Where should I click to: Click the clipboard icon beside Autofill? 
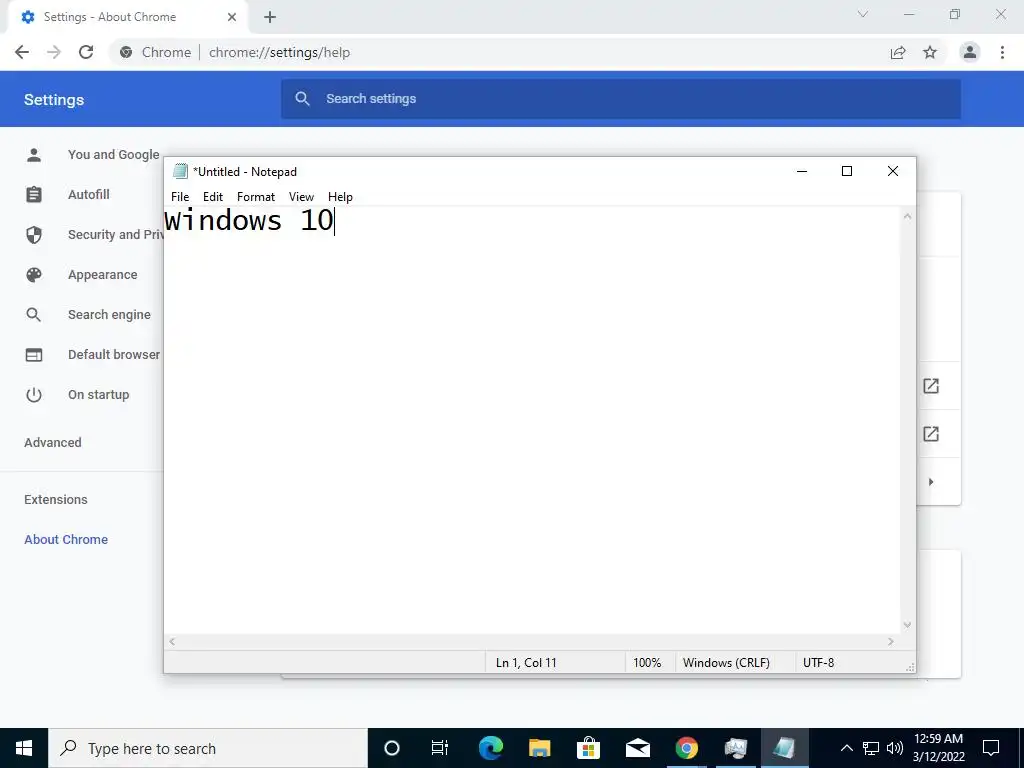coord(34,195)
